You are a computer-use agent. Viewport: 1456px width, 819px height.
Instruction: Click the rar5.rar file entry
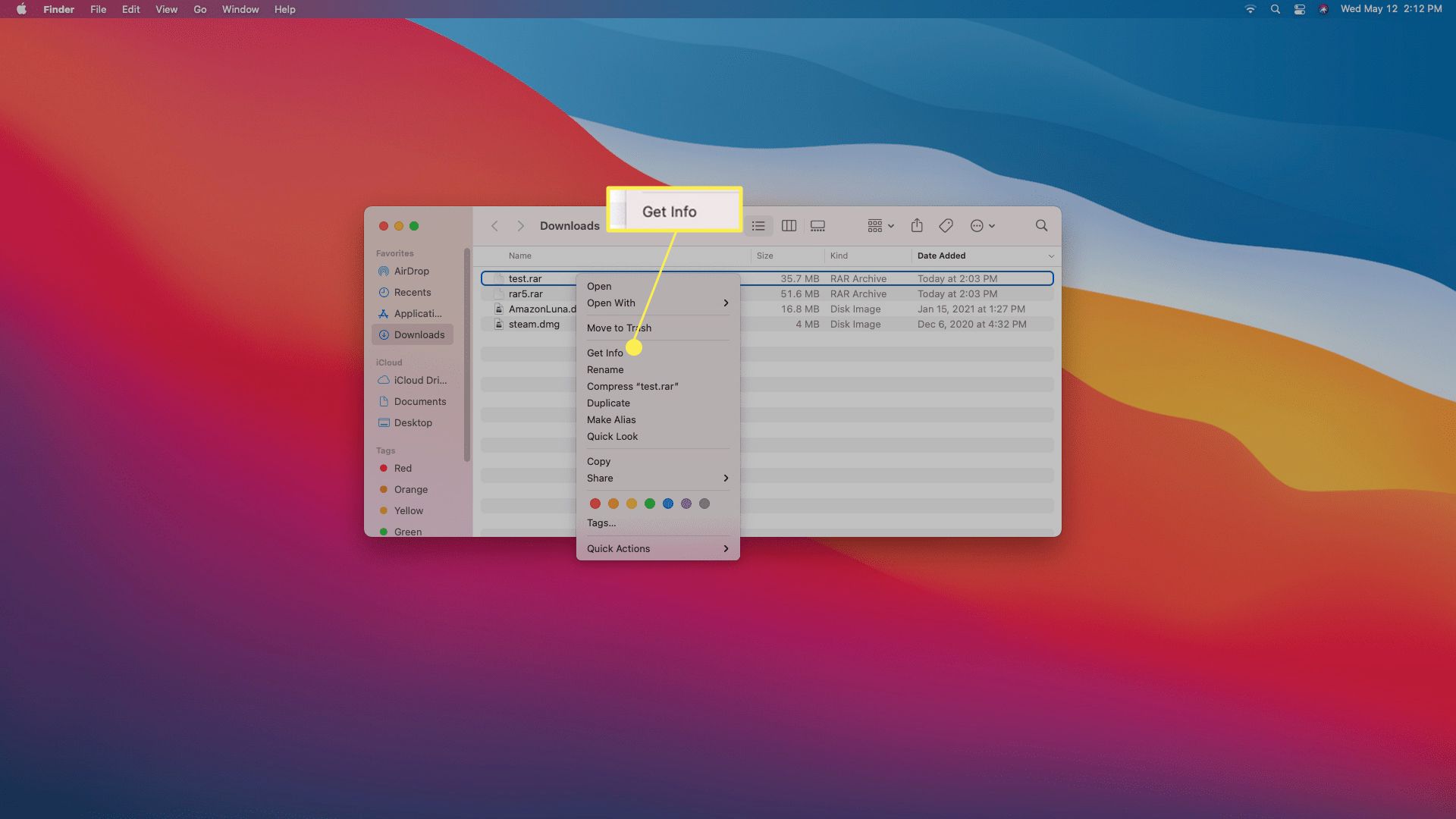[x=525, y=293]
